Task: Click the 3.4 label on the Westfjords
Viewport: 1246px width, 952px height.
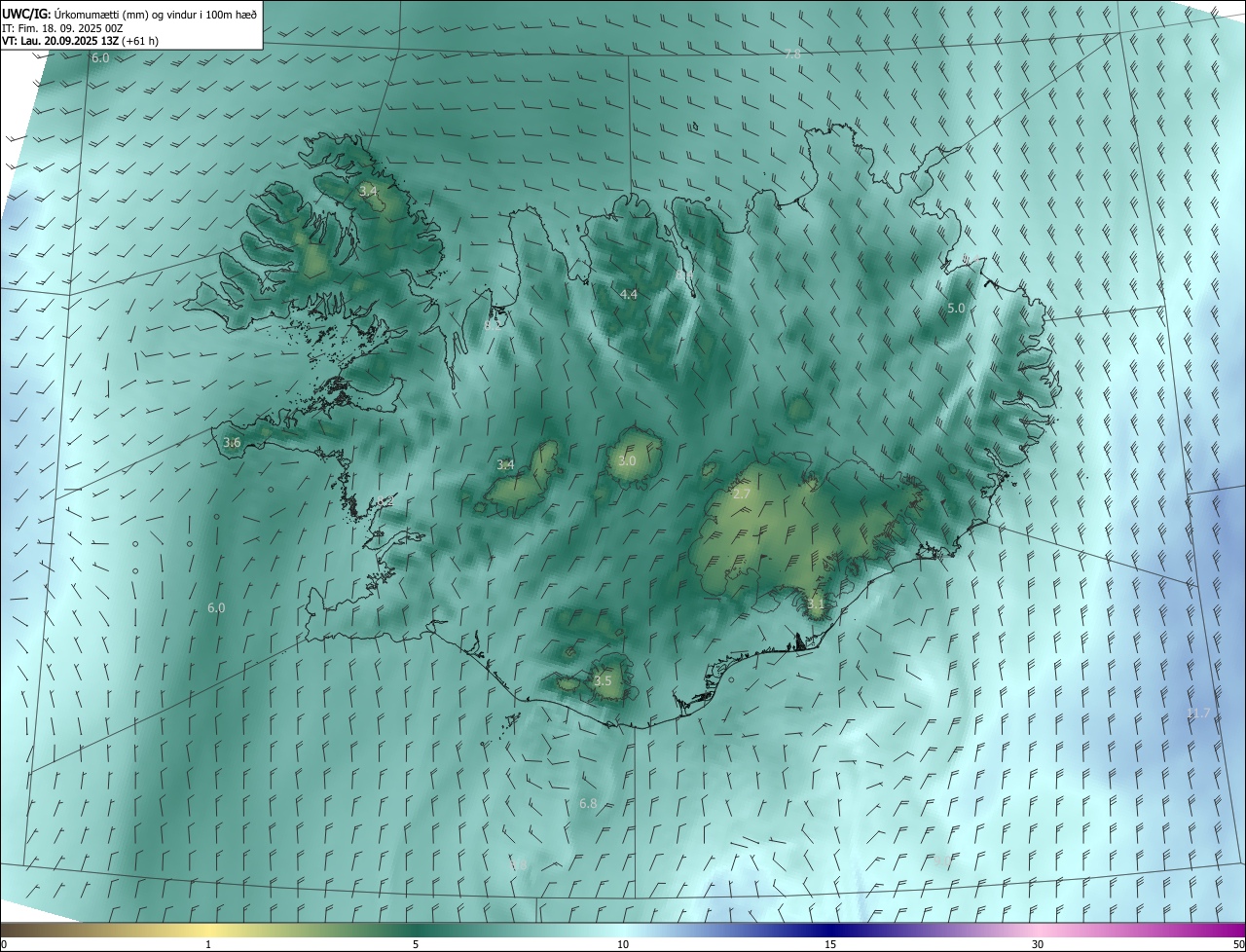Action: coord(368,192)
